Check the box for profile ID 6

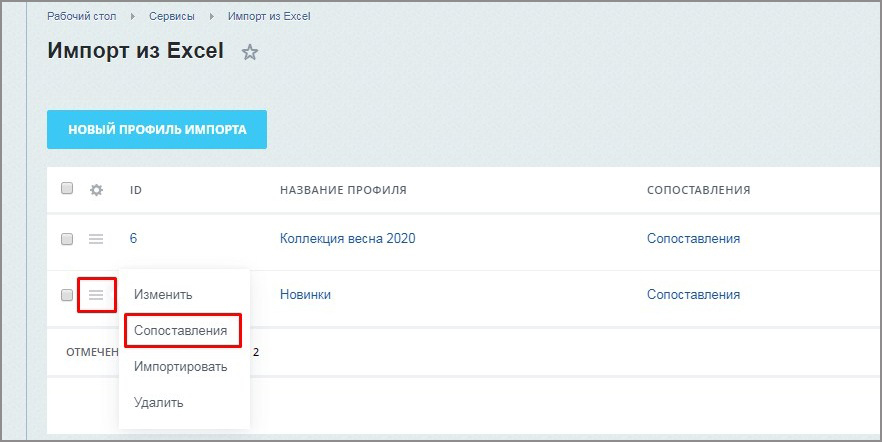[67, 239]
